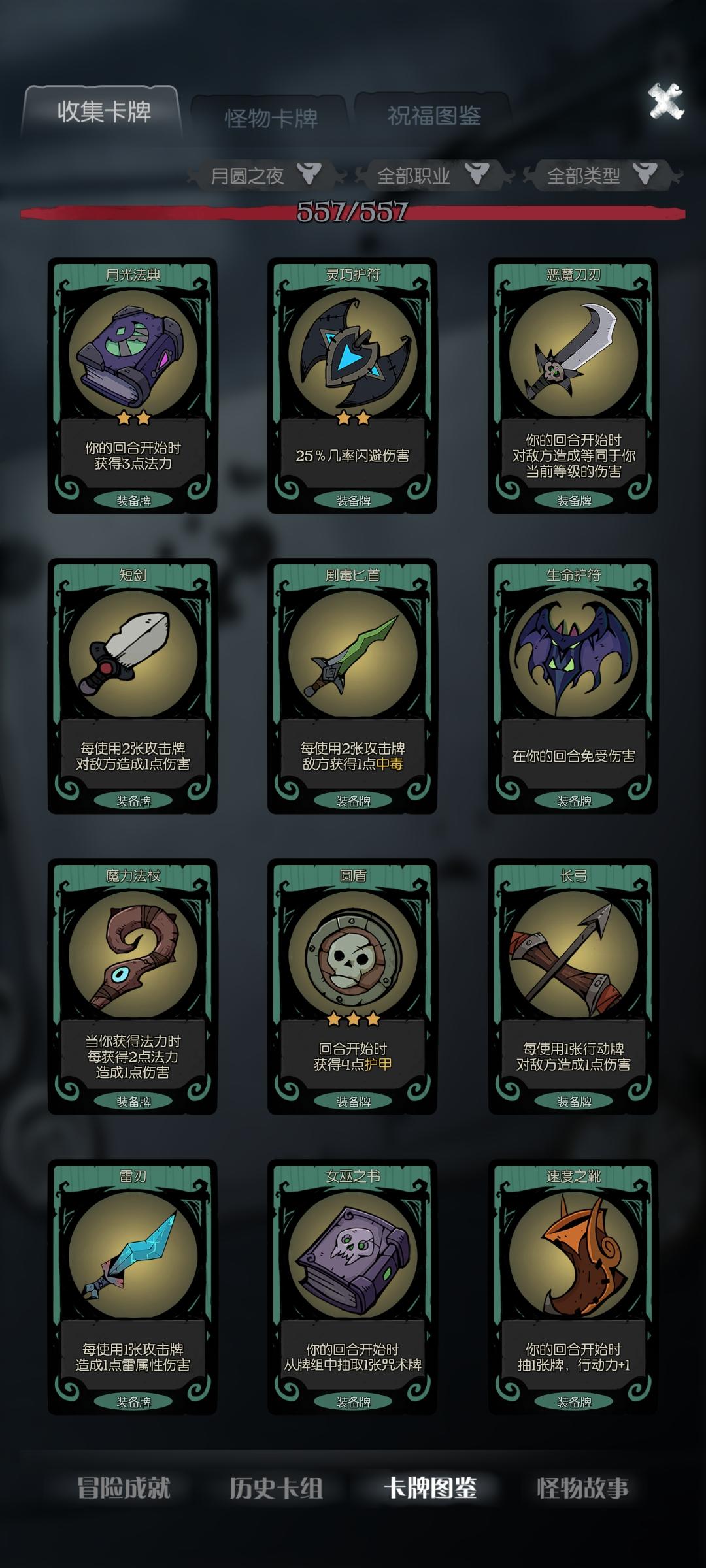Go to 怪物故事 section
The width and height of the screenshot is (706, 1568).
coord(582,1488)
